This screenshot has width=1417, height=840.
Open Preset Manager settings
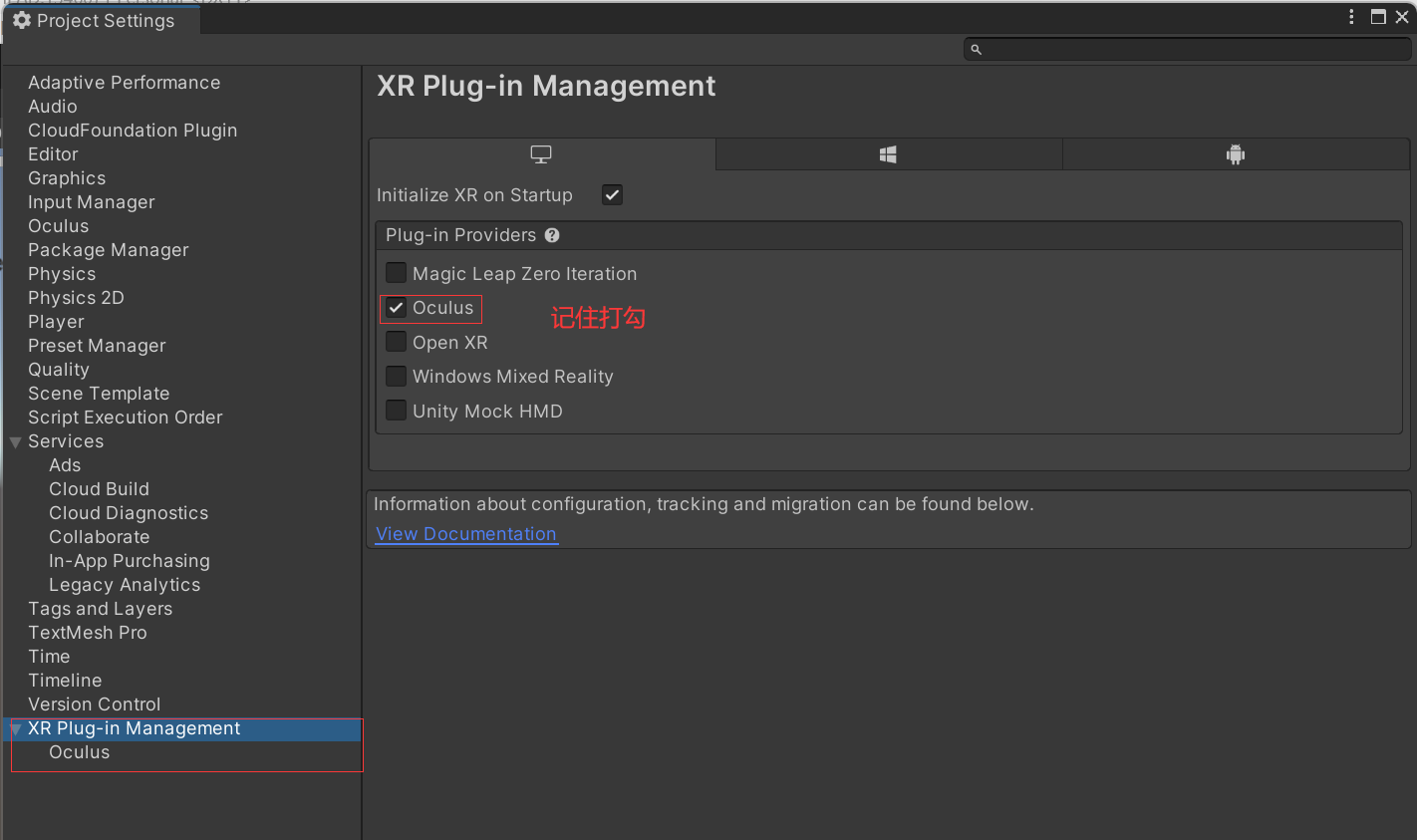[97, 346]
